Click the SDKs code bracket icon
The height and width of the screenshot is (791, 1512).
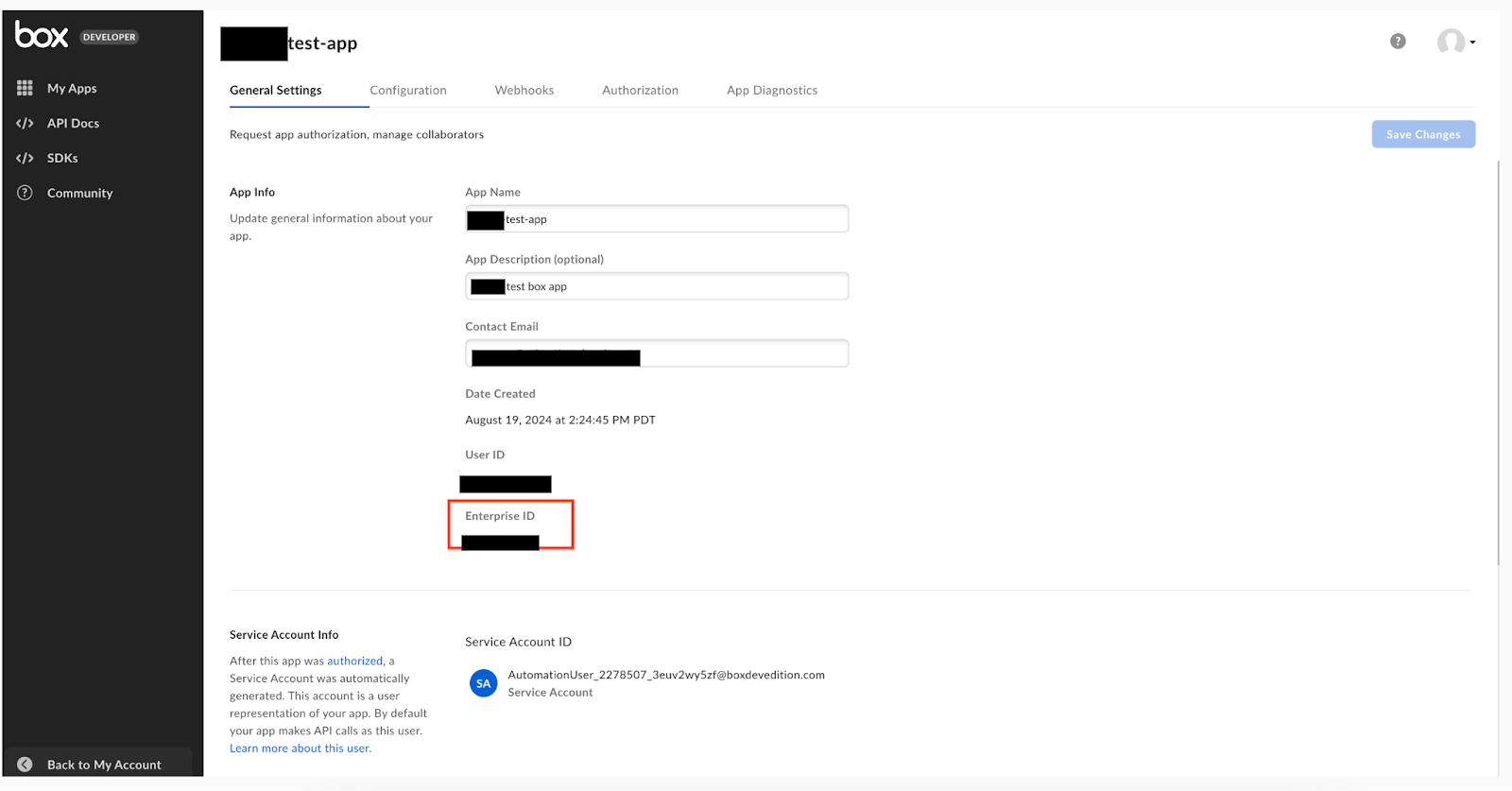[25, 158]
